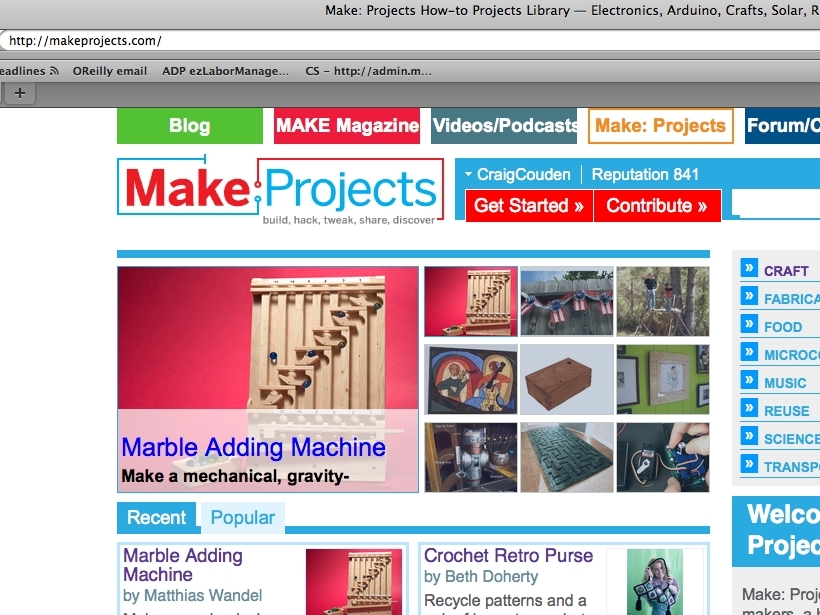Select the framed picture on green wall thumbnail
Viewport: 820px width, 615px height.
663,380
